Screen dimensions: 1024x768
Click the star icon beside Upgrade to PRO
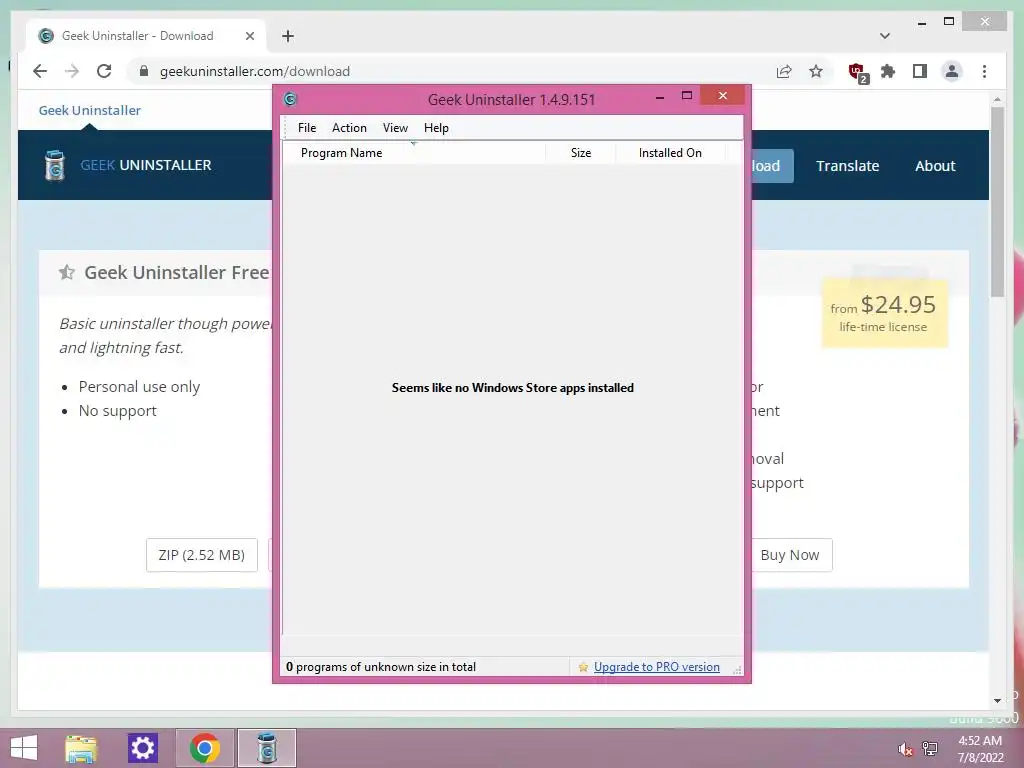click(x=583, y=667)
